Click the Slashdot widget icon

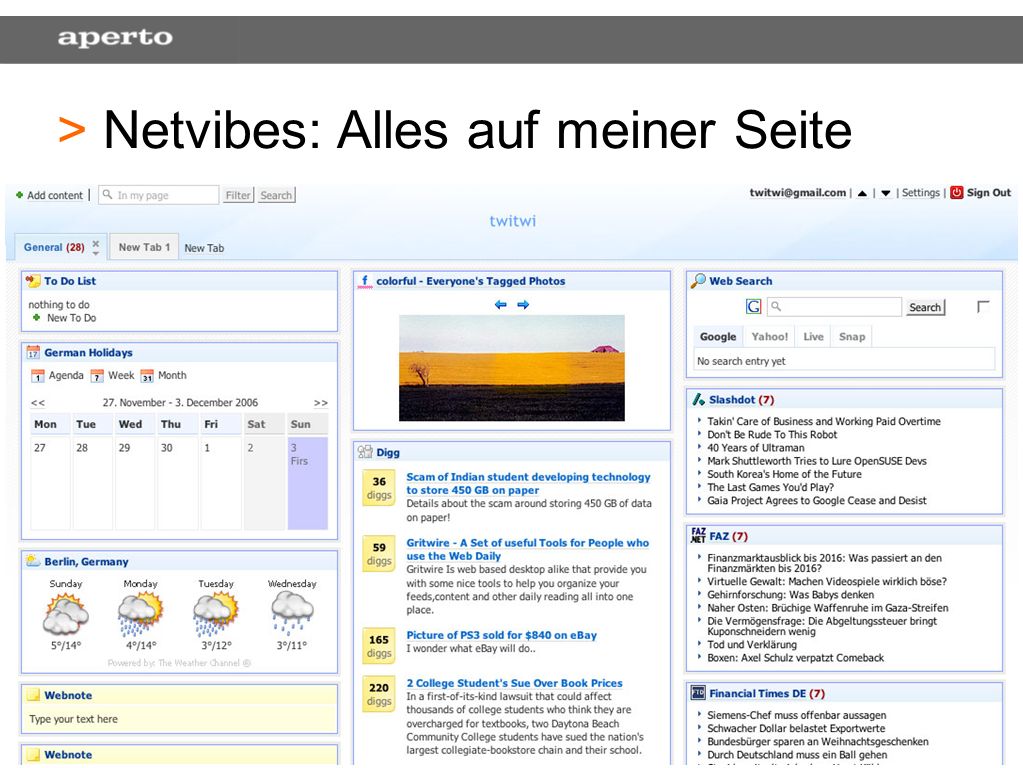point(698,399)
